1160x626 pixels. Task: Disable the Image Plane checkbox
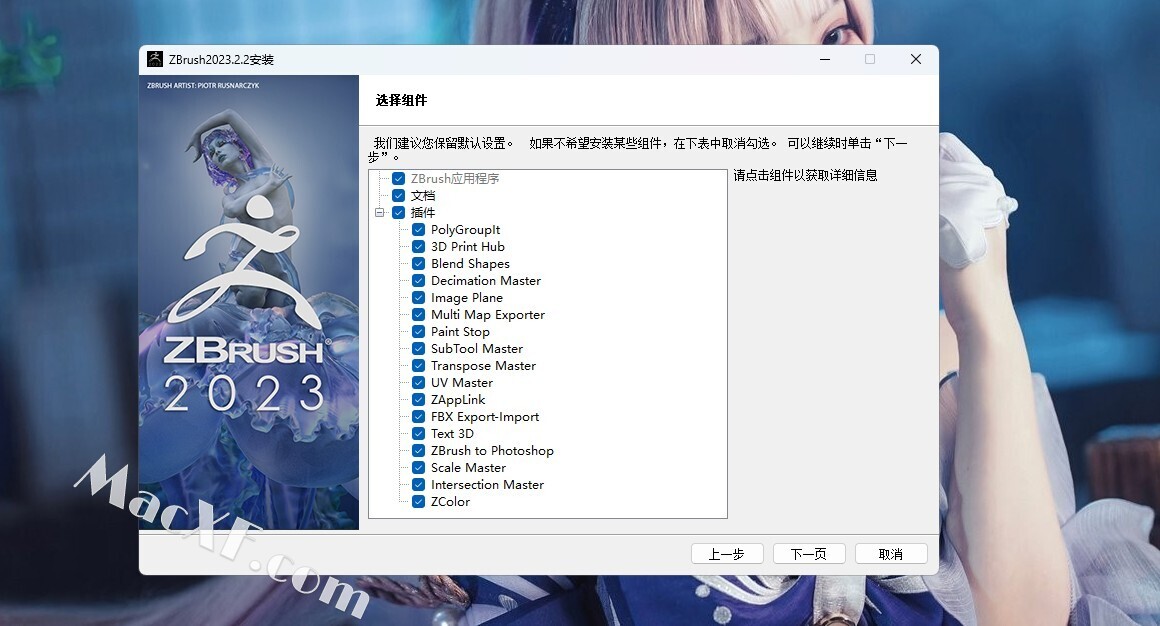click(419, 297)
